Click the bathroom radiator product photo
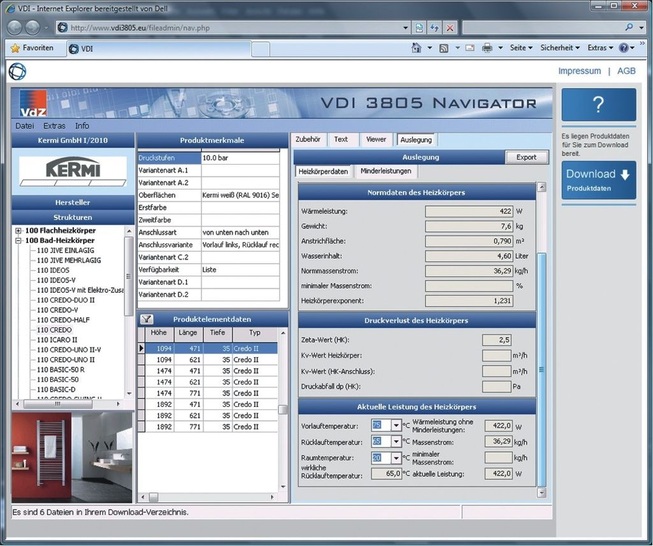Screen dimensions: 653x546 (72, 457)
